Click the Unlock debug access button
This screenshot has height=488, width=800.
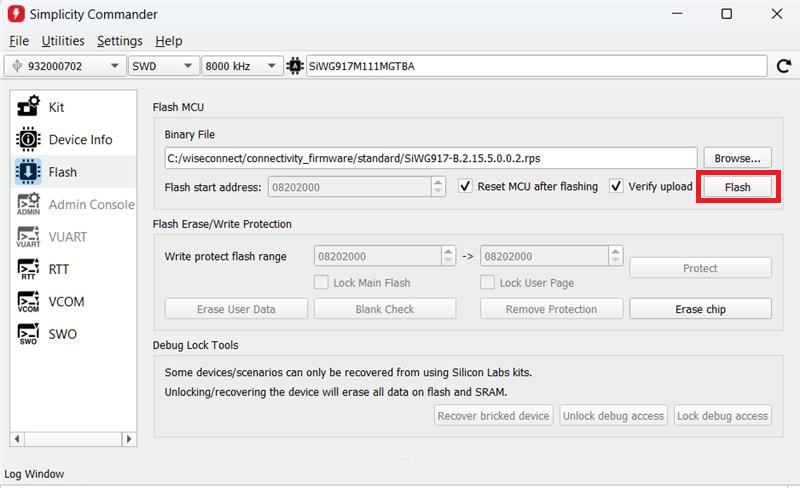tap(613, 416)
